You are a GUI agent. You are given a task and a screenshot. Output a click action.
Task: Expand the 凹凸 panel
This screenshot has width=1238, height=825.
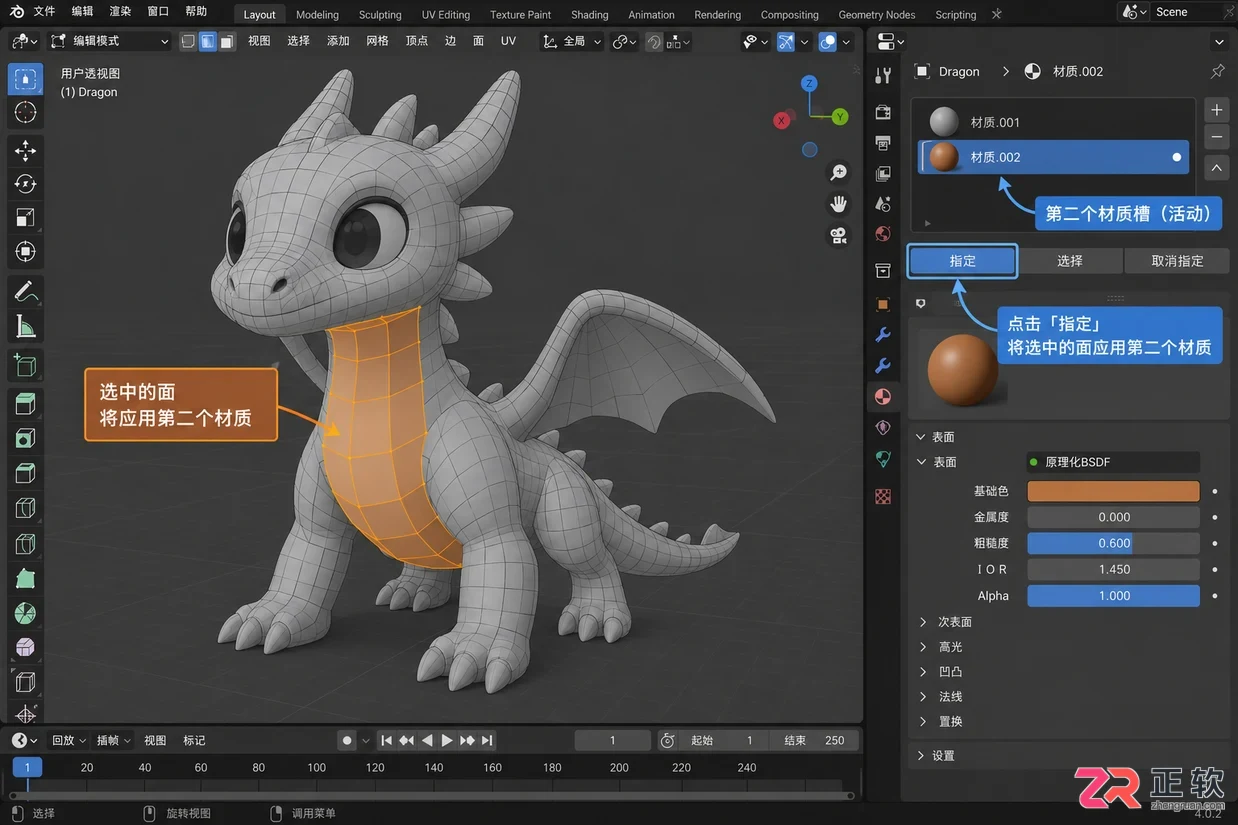click(x=940, y=672)
